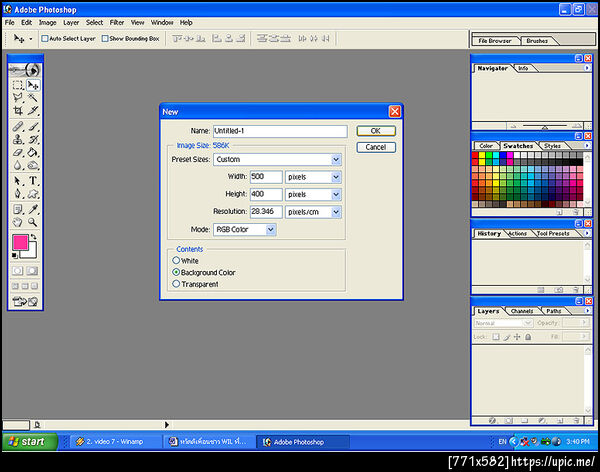Select the Paint Bucket tool

(x=33, y=152)
